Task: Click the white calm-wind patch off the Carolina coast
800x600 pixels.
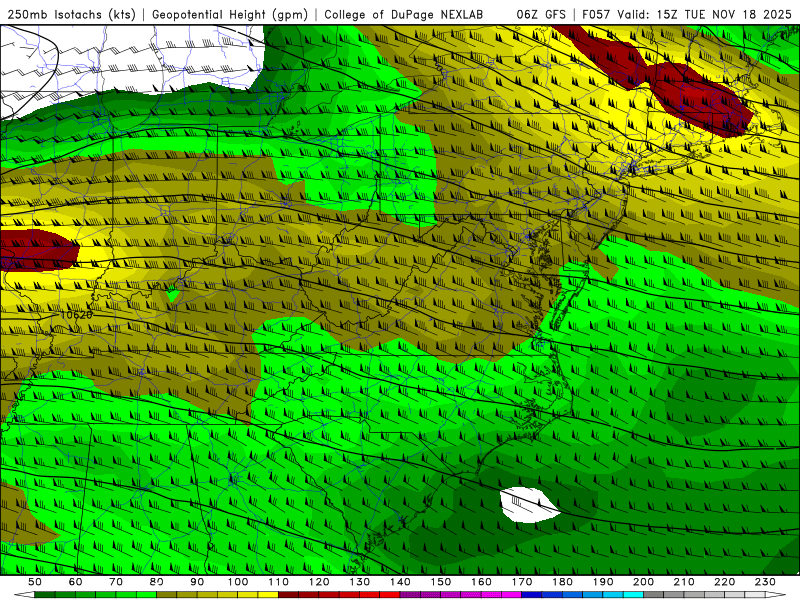Action: (x=530, y=505)
